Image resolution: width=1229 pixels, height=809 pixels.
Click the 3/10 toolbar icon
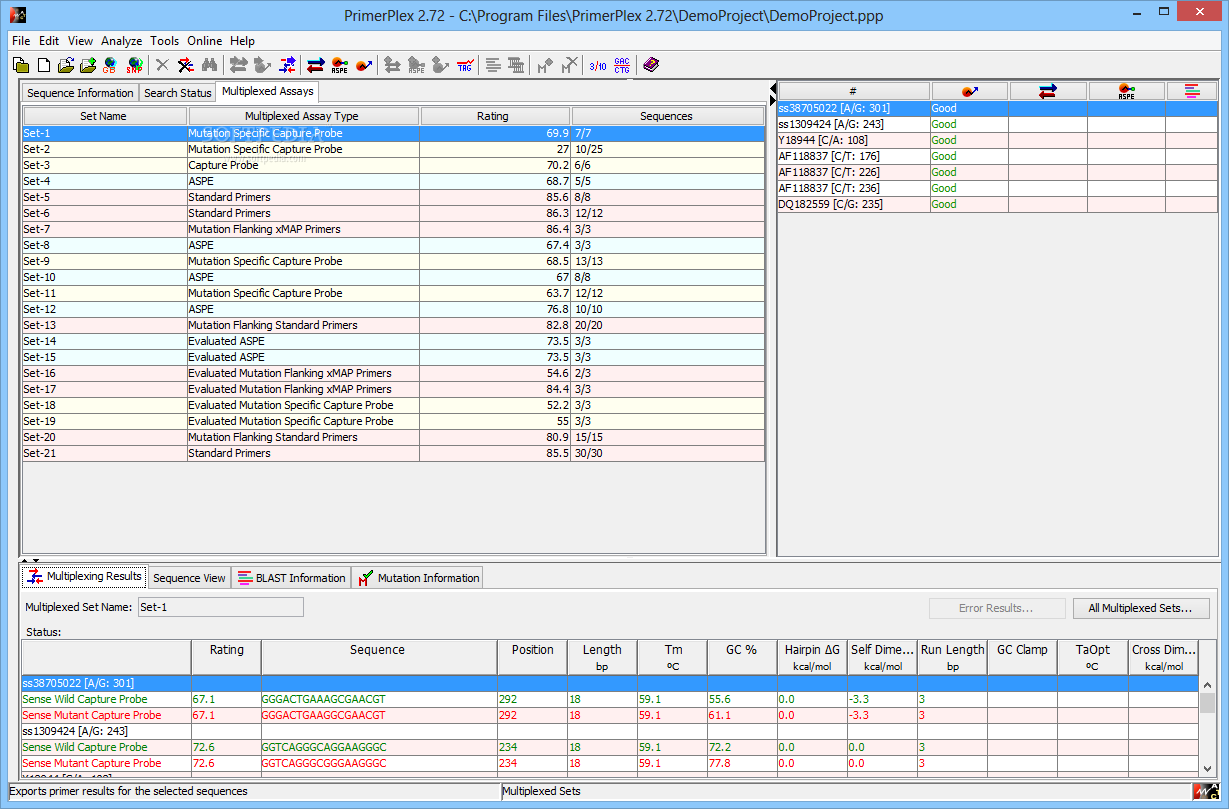click(598, 65)
